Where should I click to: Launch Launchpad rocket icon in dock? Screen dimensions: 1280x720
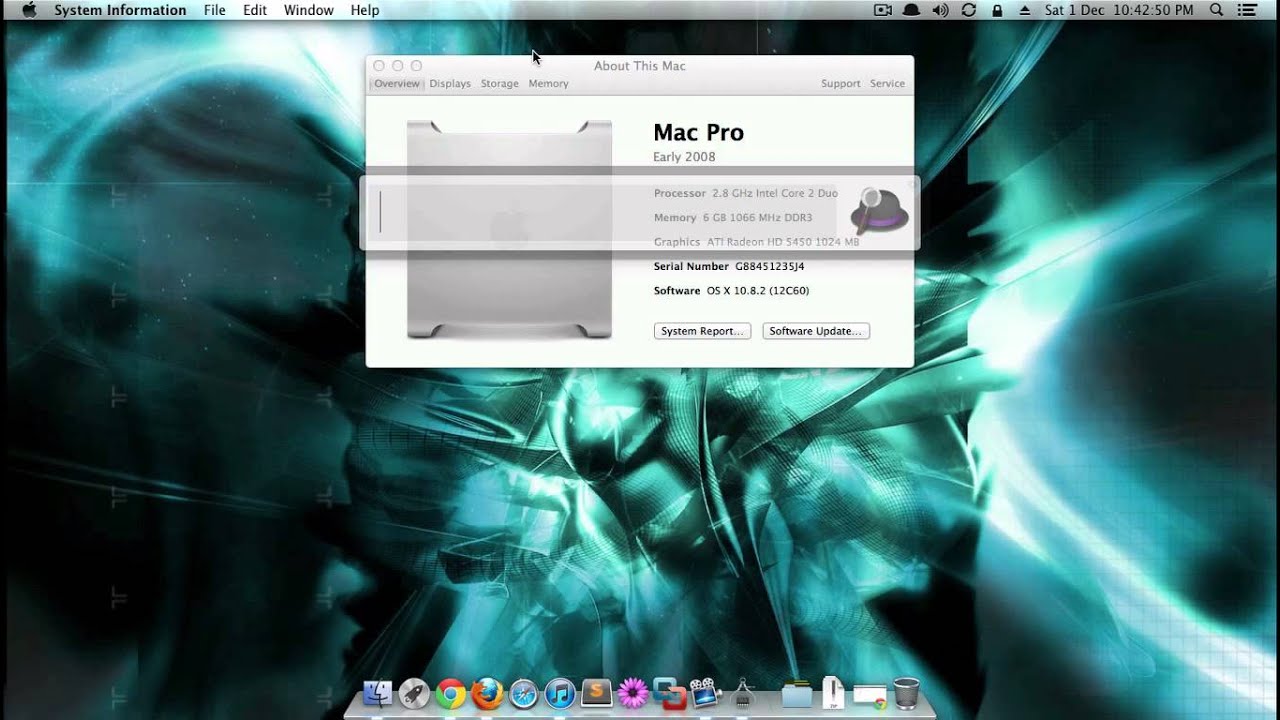[414, 693]
